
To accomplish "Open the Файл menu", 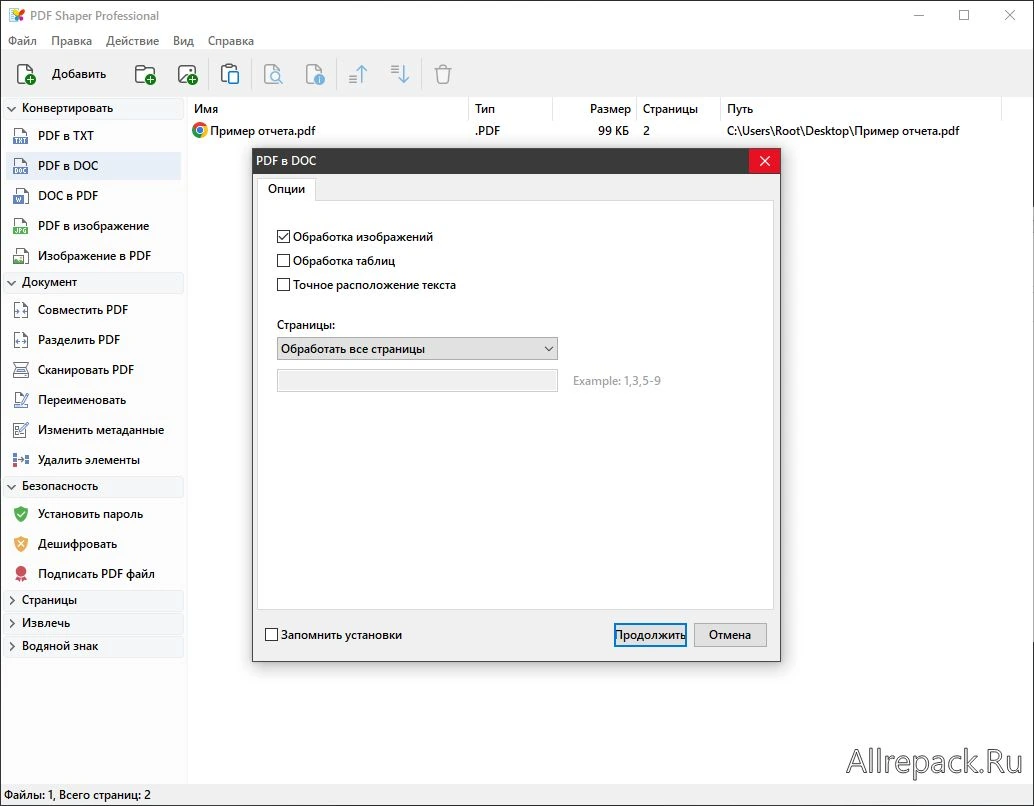I will coord(22,41).
